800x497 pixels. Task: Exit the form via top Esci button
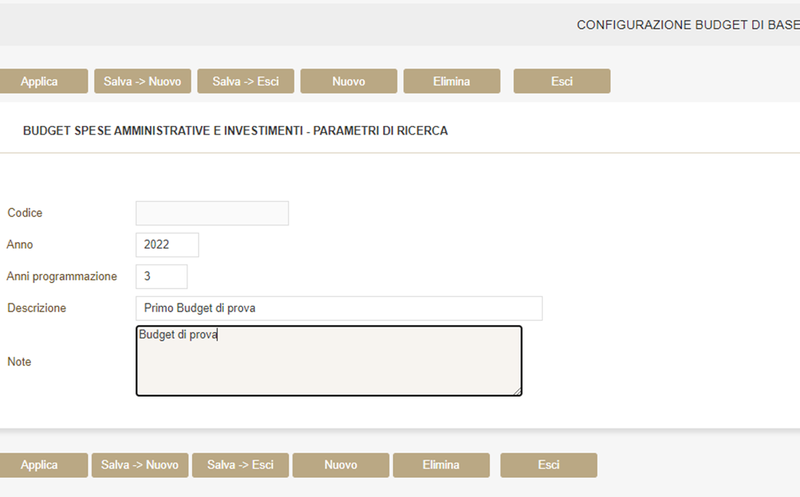561,81
